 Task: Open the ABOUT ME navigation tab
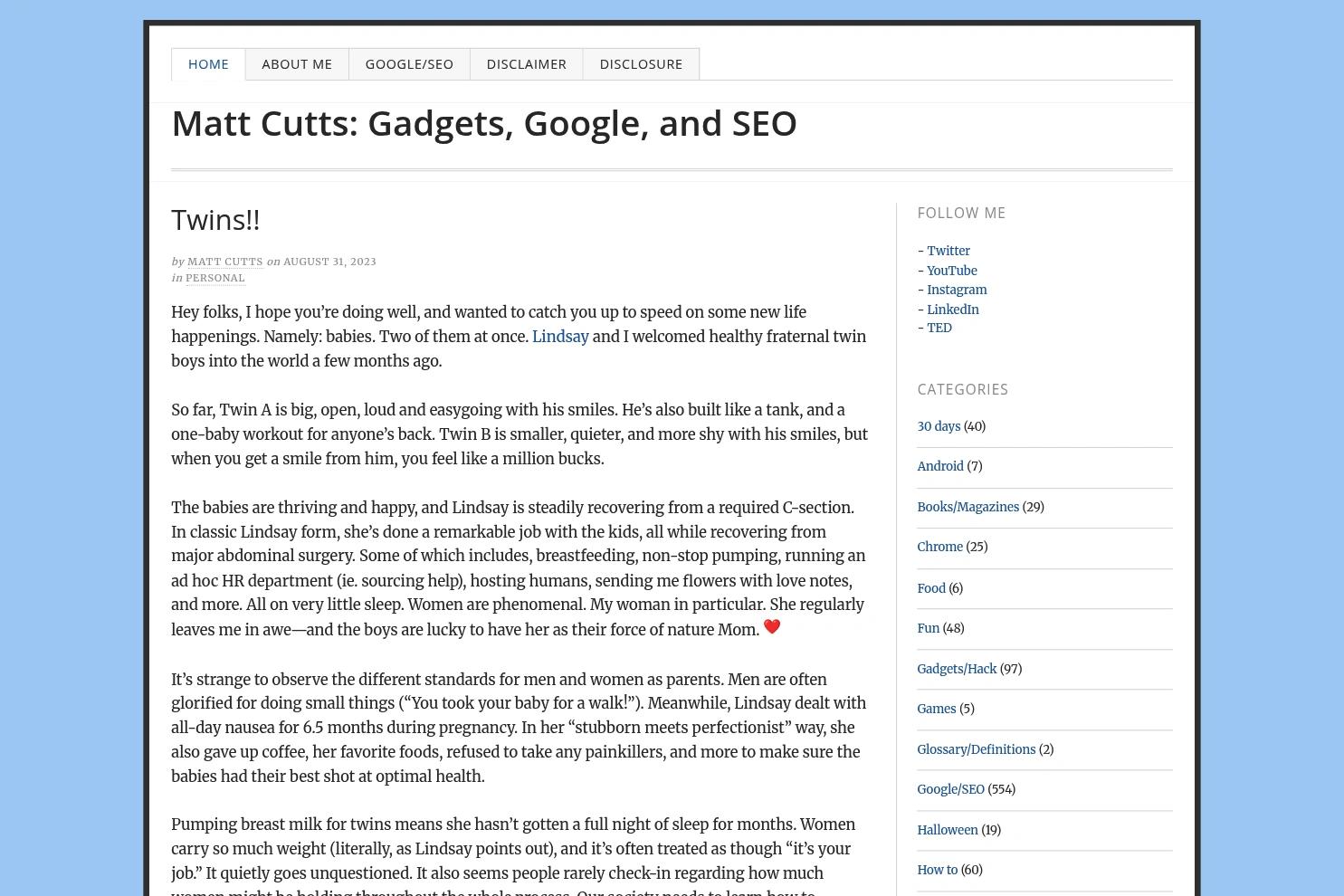tap(297, 63)
